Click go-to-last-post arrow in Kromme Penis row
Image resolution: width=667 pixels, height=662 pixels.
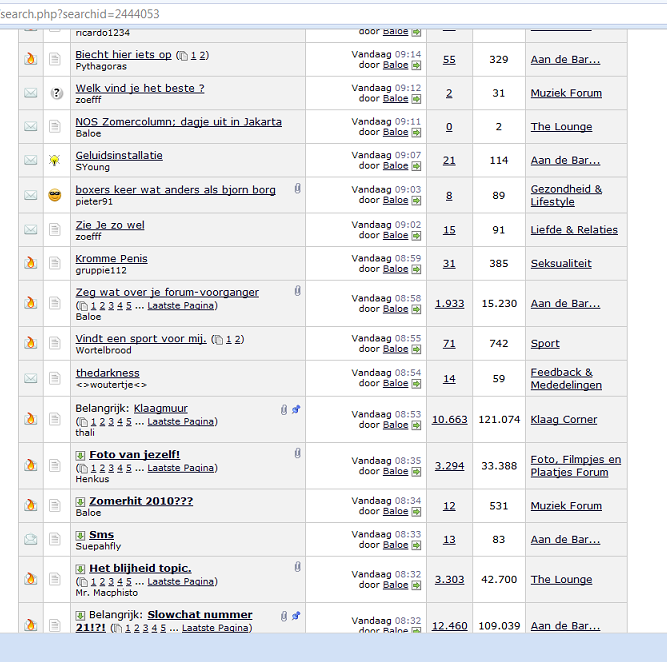(x=416, y=268)
